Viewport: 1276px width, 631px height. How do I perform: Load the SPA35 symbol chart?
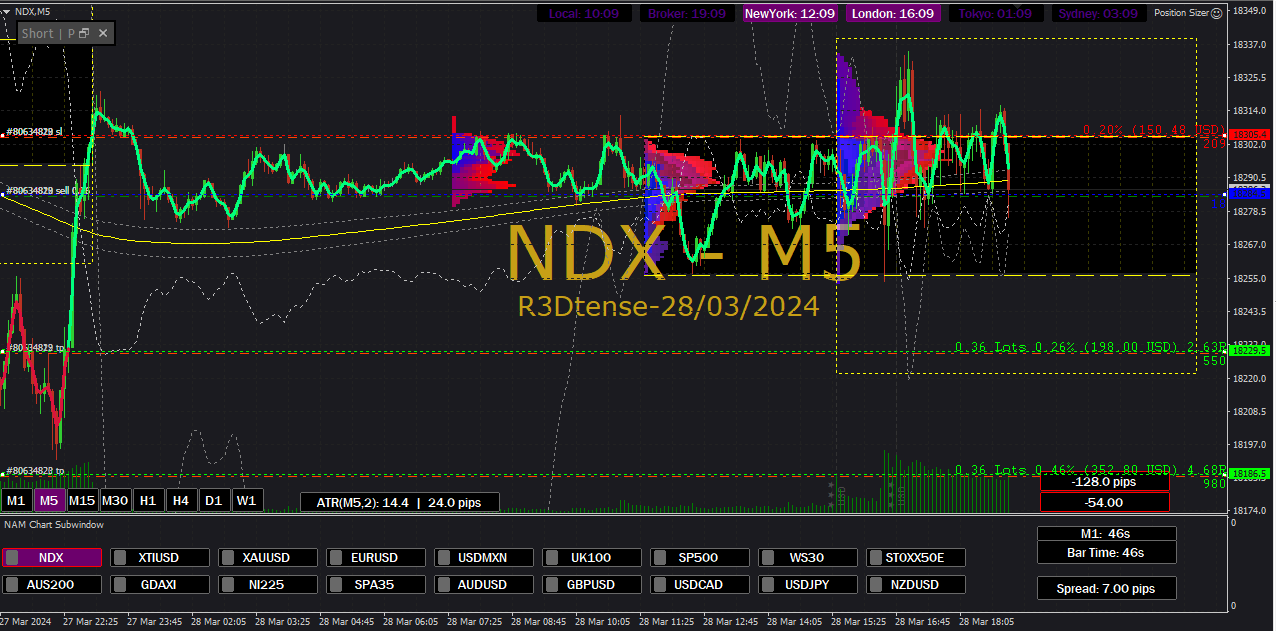(376, 584)
